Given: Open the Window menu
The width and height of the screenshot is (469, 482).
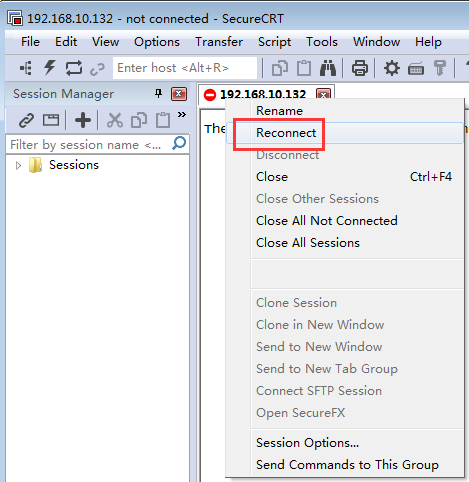Looking at the screenshot, I should pos(376,42).
